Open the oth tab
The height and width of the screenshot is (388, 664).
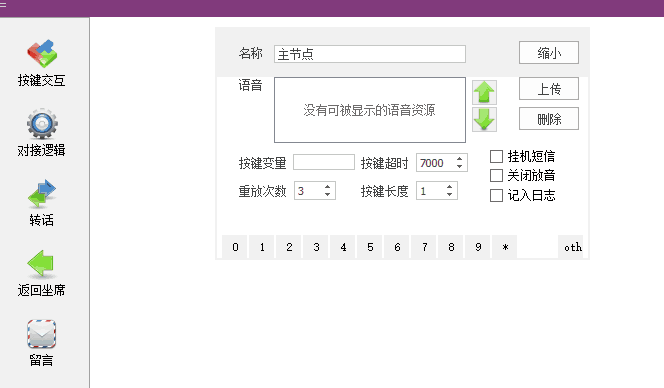pos(571,247)
